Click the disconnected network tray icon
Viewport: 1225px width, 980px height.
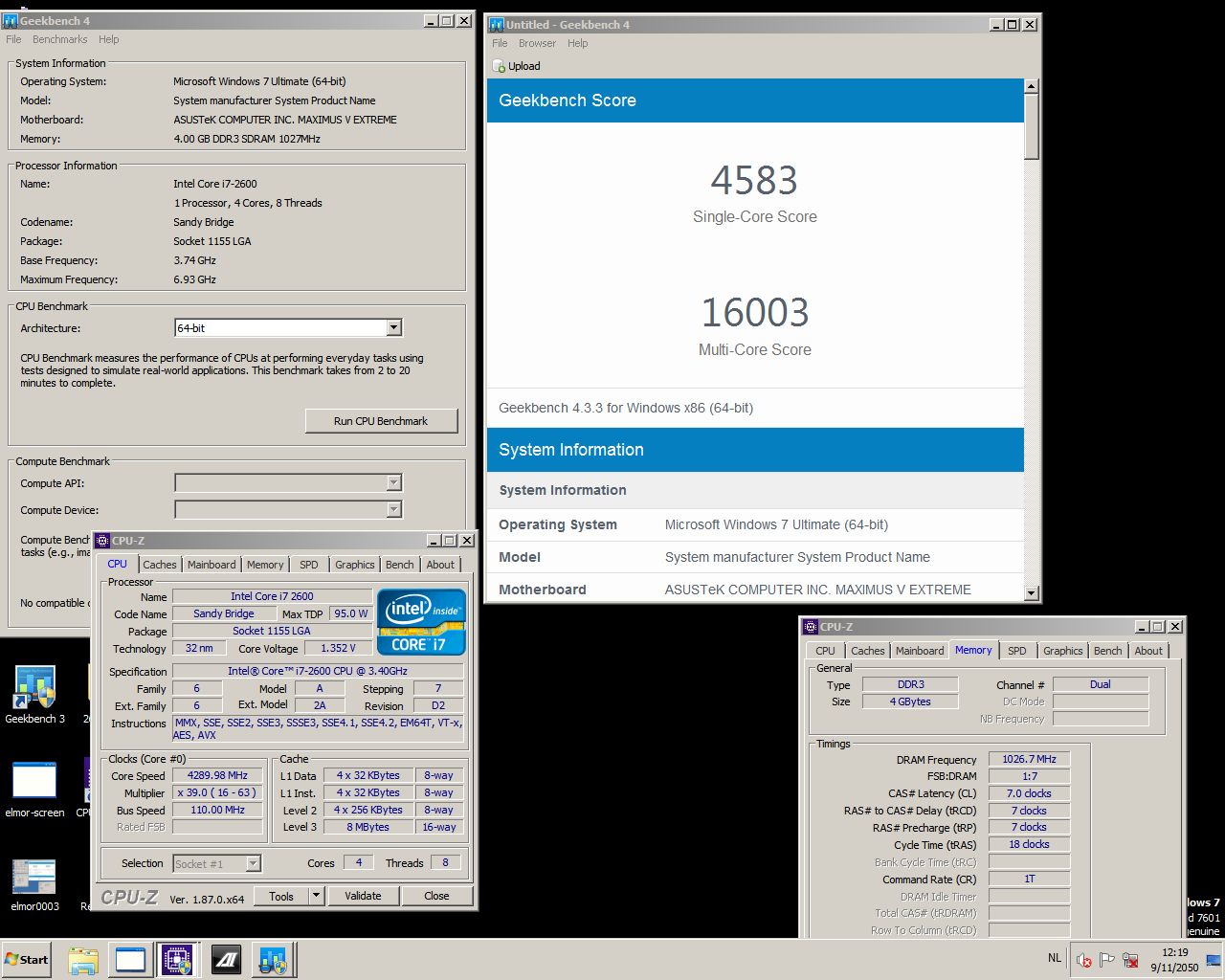pos(1130,960)
